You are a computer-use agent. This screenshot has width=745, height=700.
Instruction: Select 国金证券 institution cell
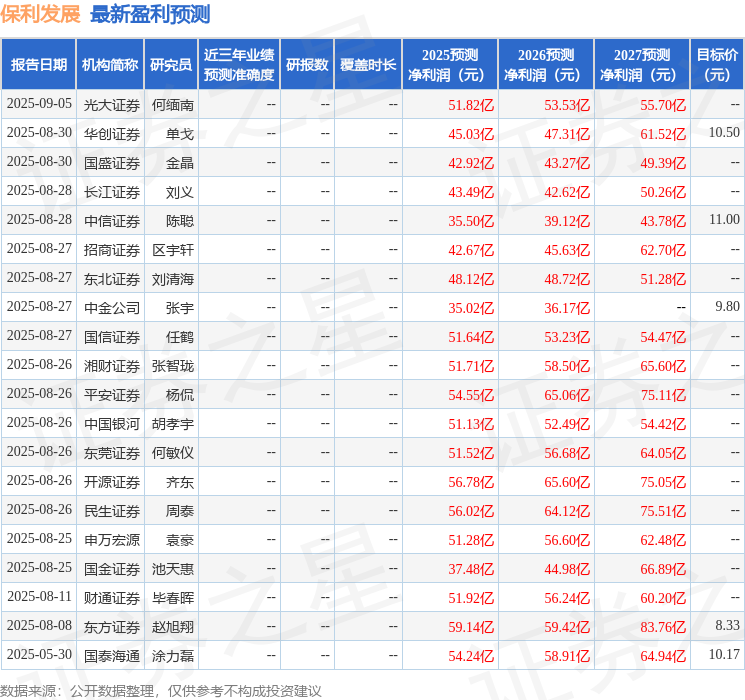(112, 569)
